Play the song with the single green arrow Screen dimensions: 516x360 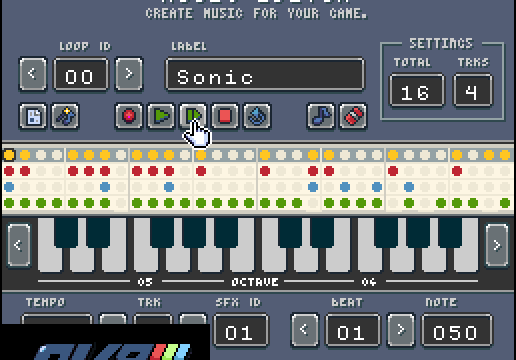pos(161,116)
